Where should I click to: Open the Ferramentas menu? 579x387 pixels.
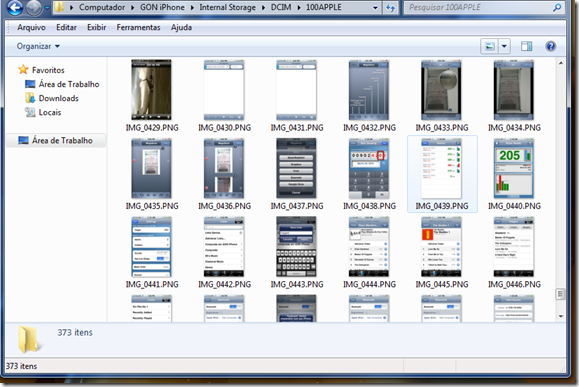tap(138, 27)
